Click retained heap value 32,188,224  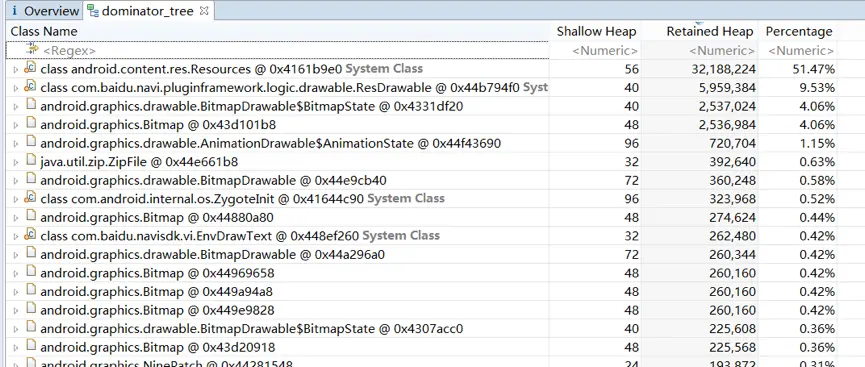pos(724,70)
